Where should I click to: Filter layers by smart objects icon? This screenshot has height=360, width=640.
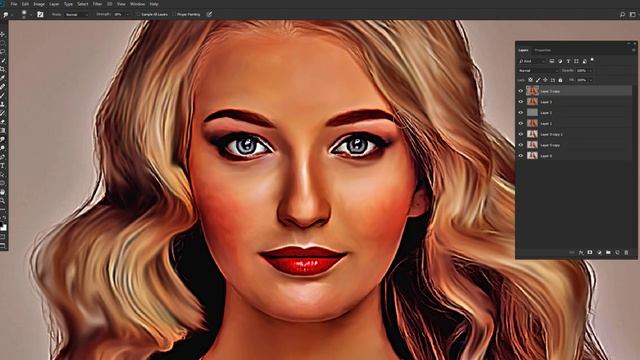tap(584, 61)
